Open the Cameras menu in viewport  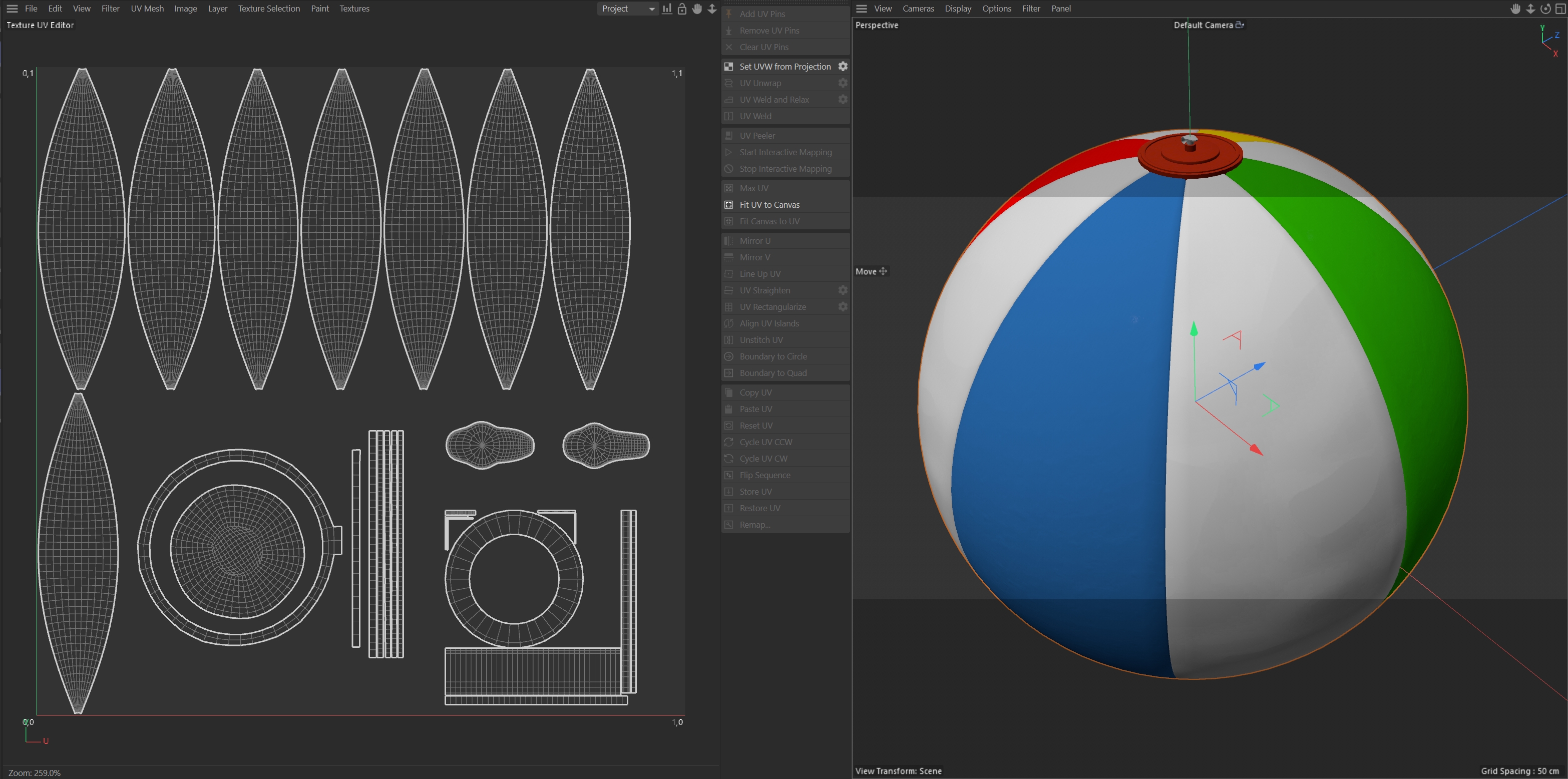tap(918, 9)
